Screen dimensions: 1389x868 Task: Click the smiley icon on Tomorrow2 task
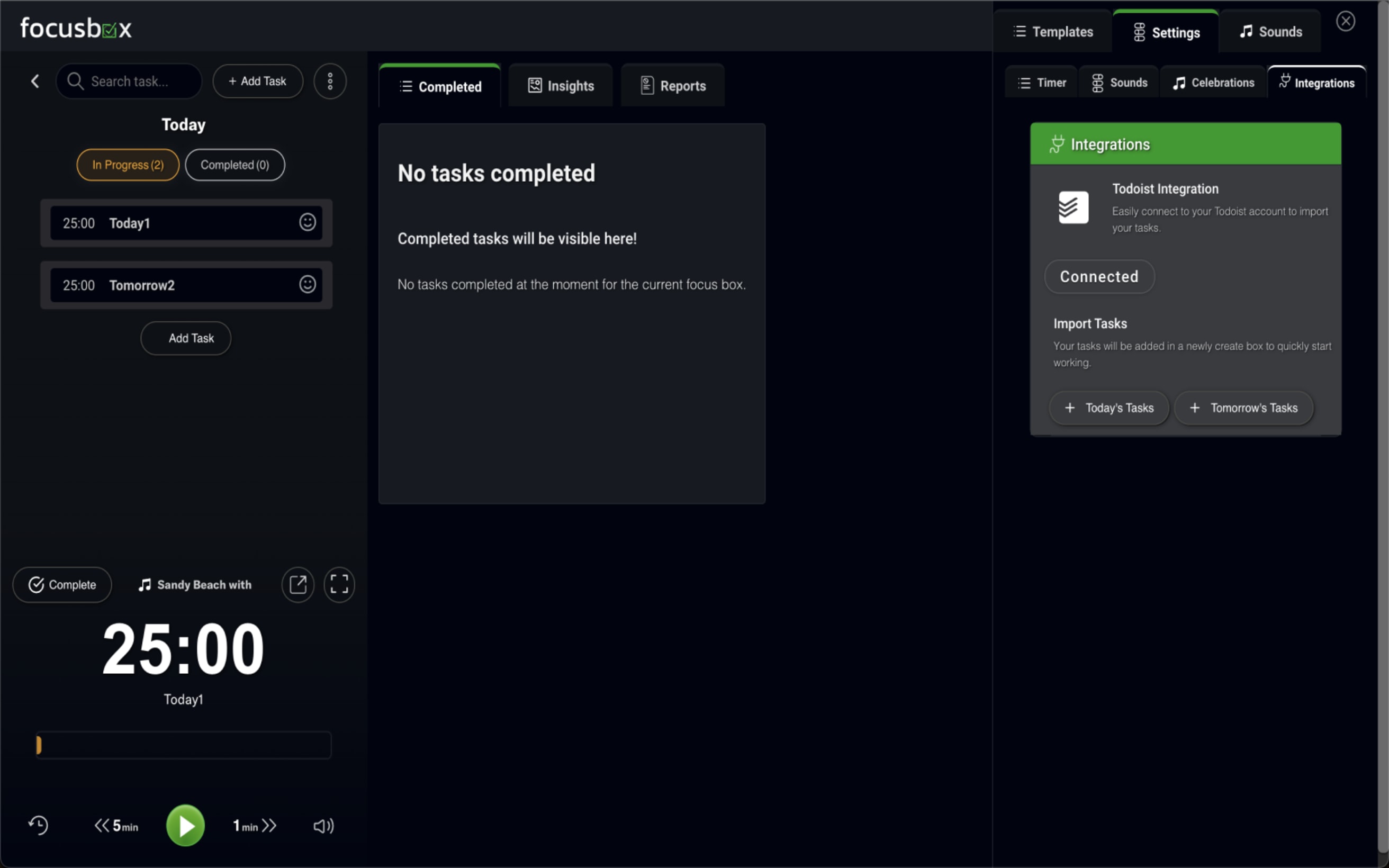pyautogui.click(x=308, y=284)
